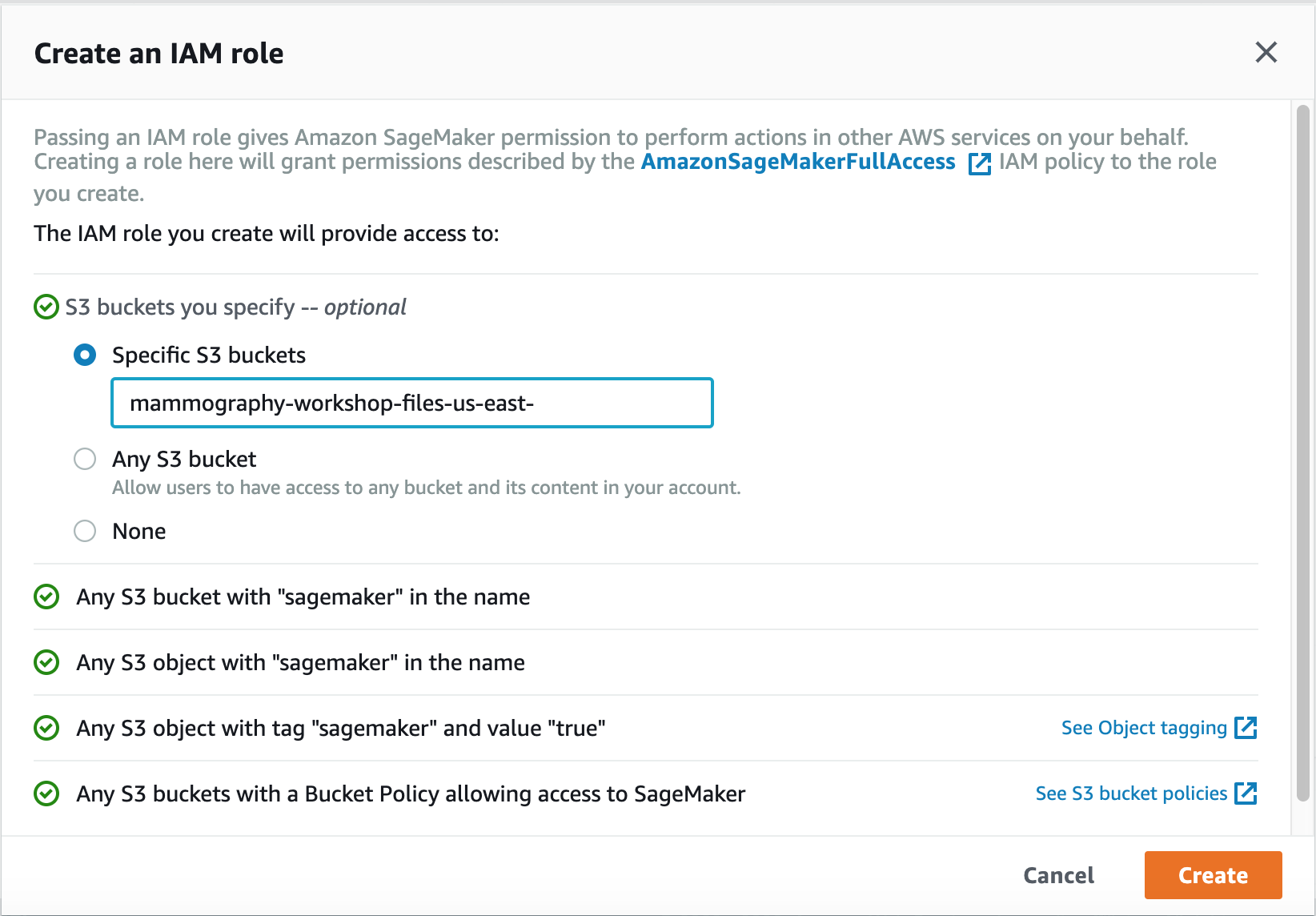
Task: Open the See Object tagging link
Action: tap(1144, 728)
